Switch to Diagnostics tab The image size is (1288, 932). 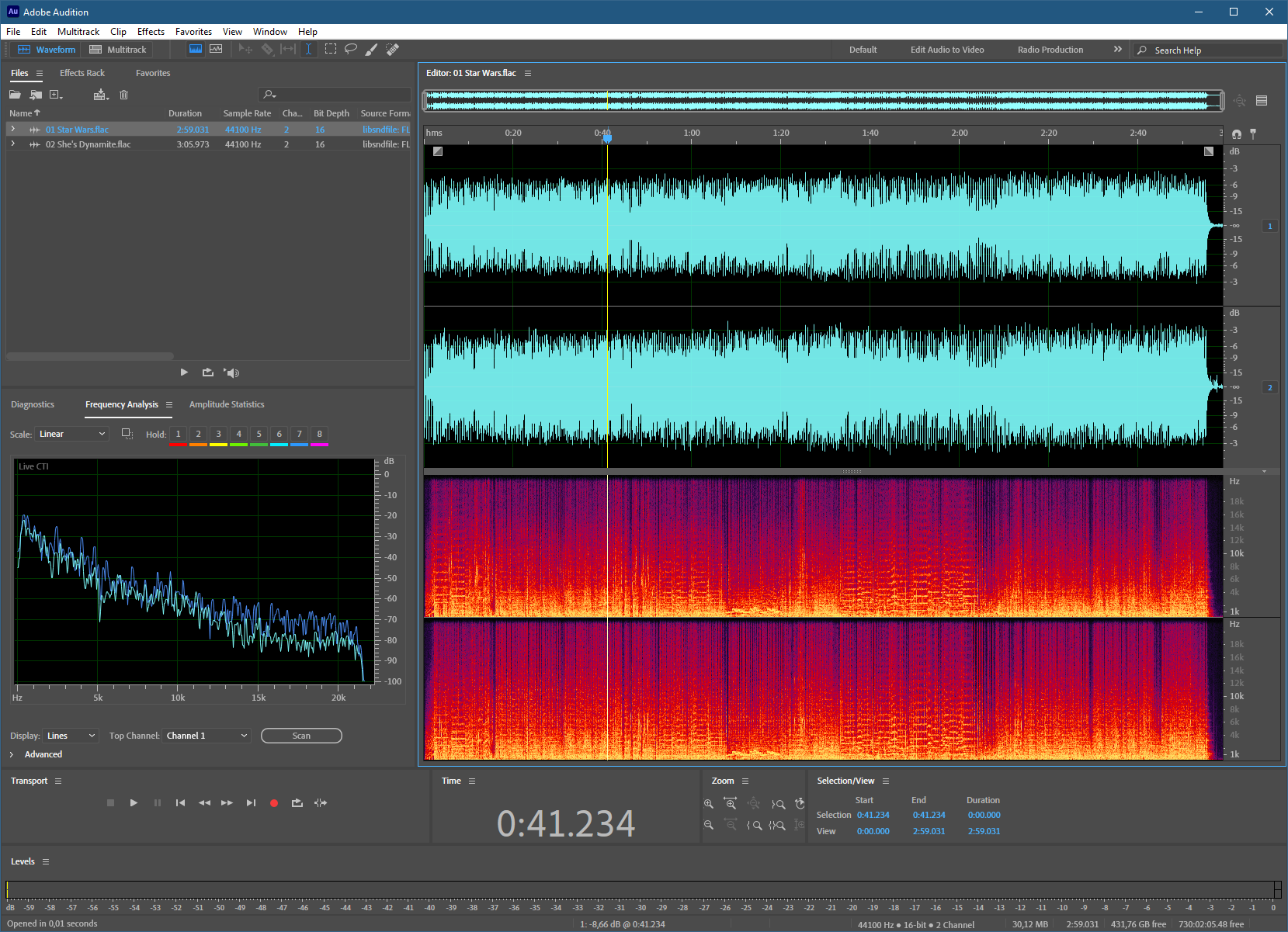pyautogui.click(x=33, y=404)
